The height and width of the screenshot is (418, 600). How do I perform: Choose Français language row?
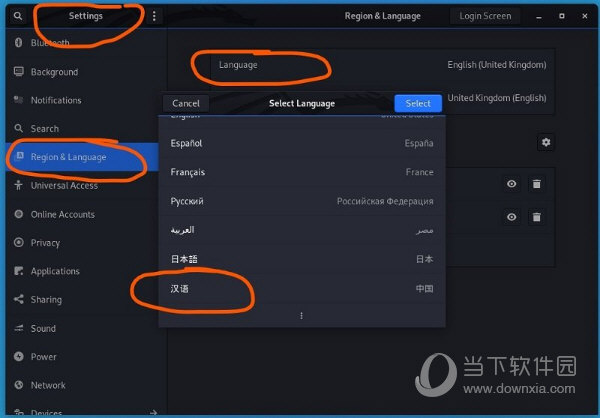pos(302,172)
